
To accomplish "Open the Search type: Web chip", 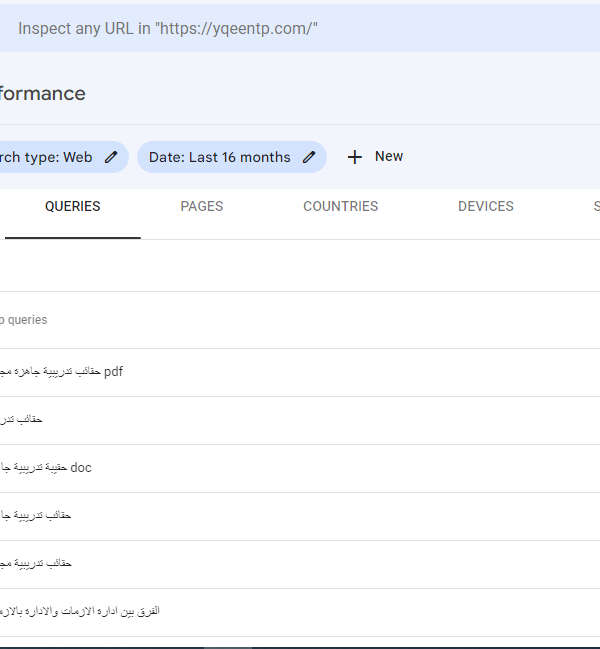I will tap(64, 157).
